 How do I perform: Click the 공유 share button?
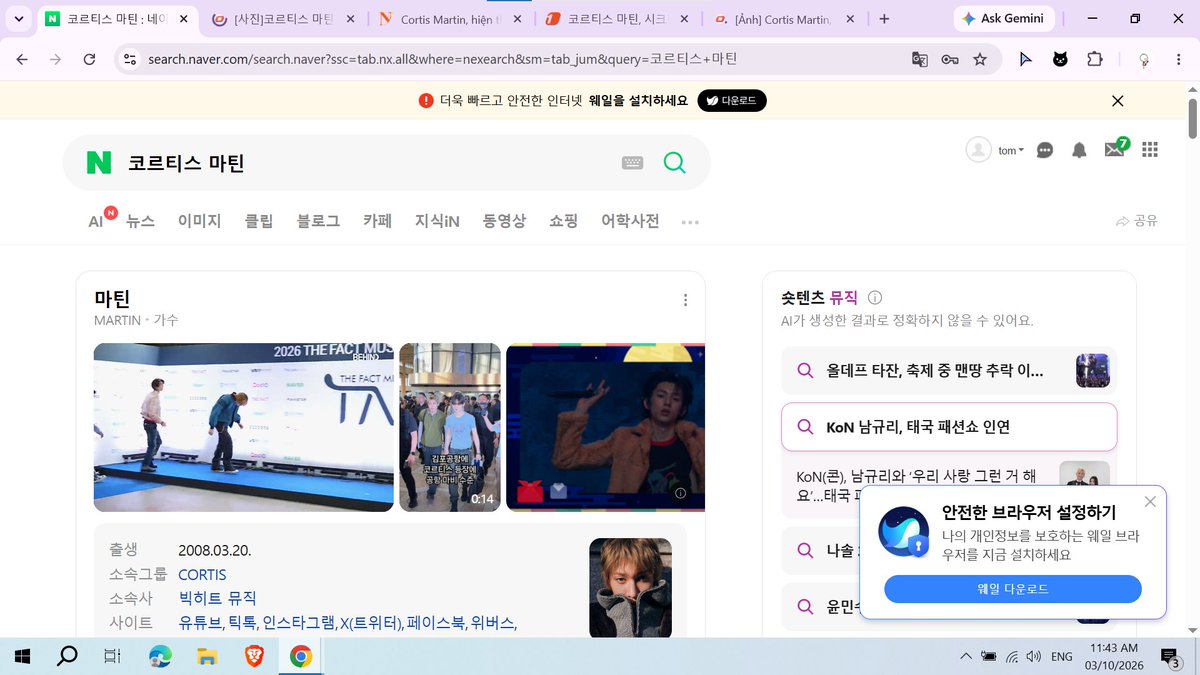click(x=1136, y=221)
